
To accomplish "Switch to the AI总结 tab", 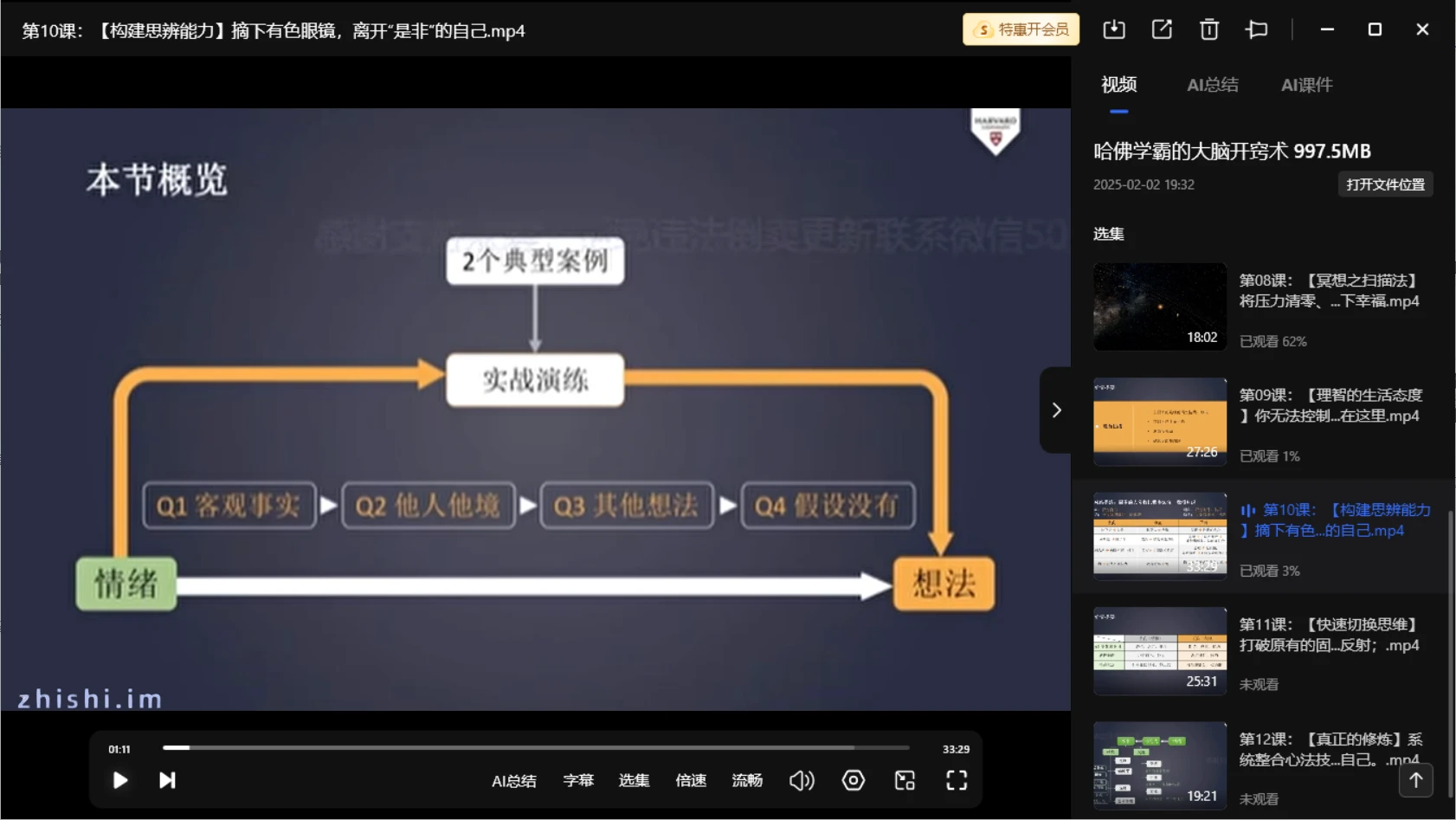I will coord(1212,85).
